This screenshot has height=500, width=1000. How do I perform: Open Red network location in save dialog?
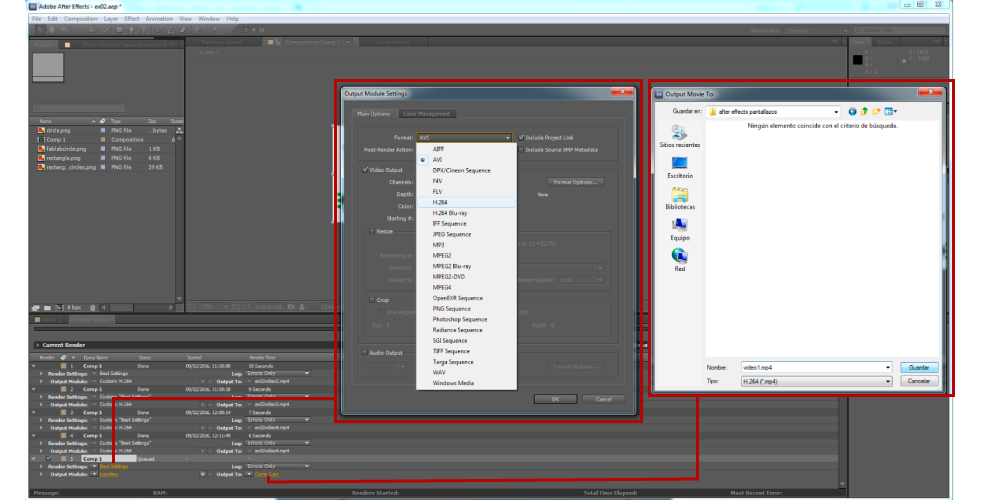click(680, 260)
